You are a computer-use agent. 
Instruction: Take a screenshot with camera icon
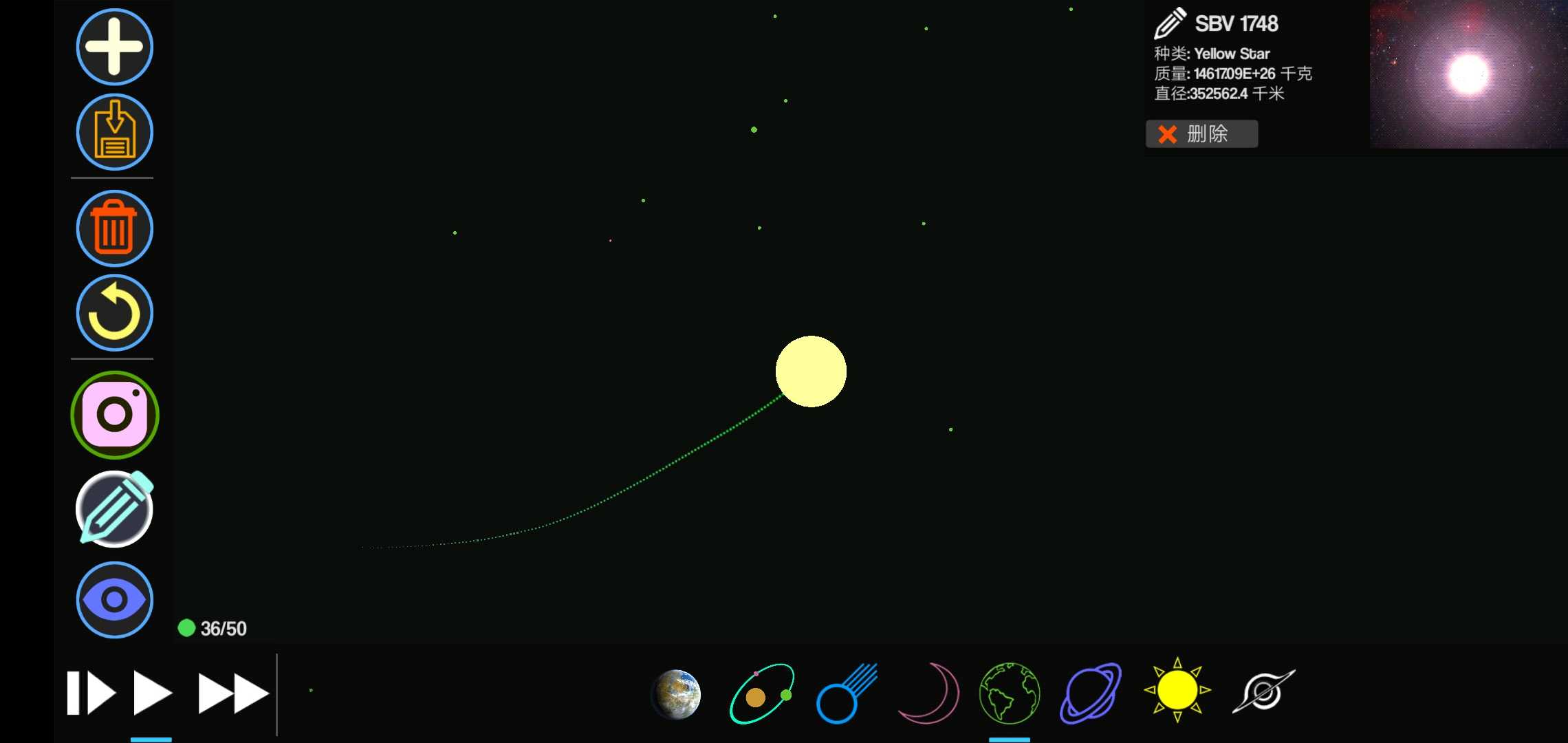115,415
